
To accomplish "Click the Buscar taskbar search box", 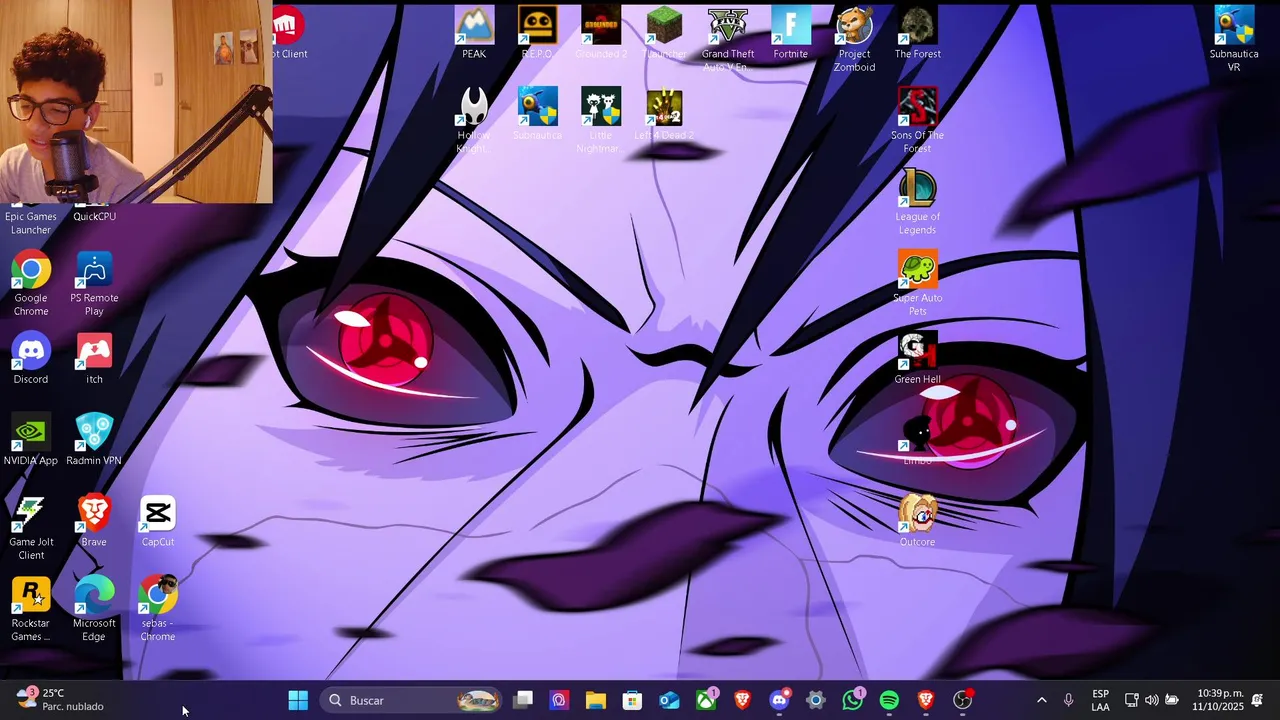I will [413, 700].
